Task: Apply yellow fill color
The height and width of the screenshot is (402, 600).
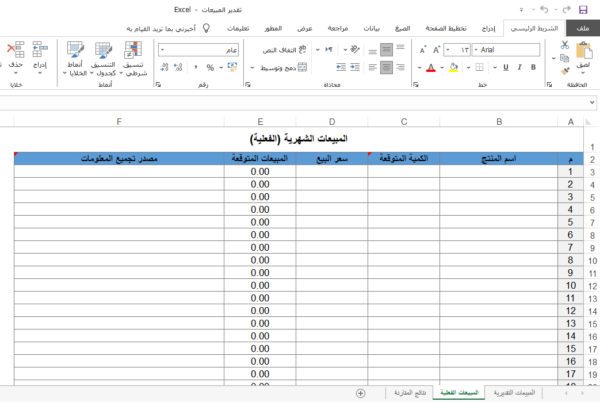Action: (x=453, y=68)
